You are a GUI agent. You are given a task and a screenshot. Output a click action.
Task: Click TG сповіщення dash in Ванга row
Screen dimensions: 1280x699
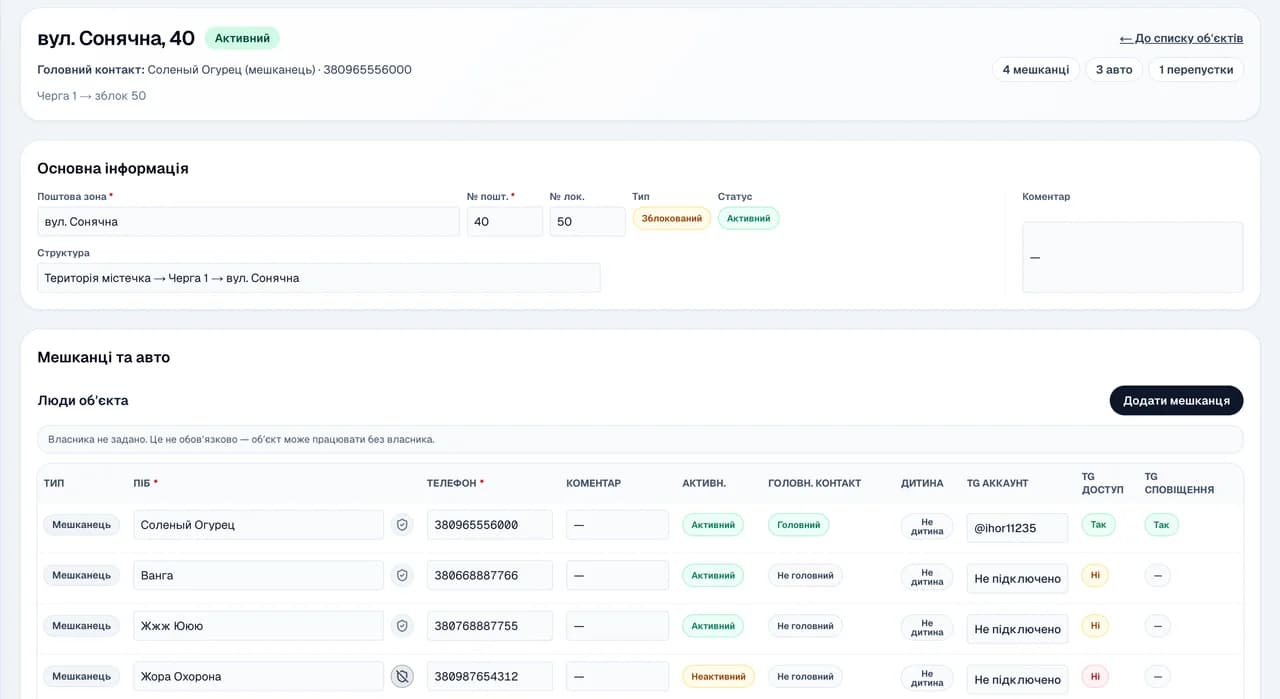click(1158, 575)
